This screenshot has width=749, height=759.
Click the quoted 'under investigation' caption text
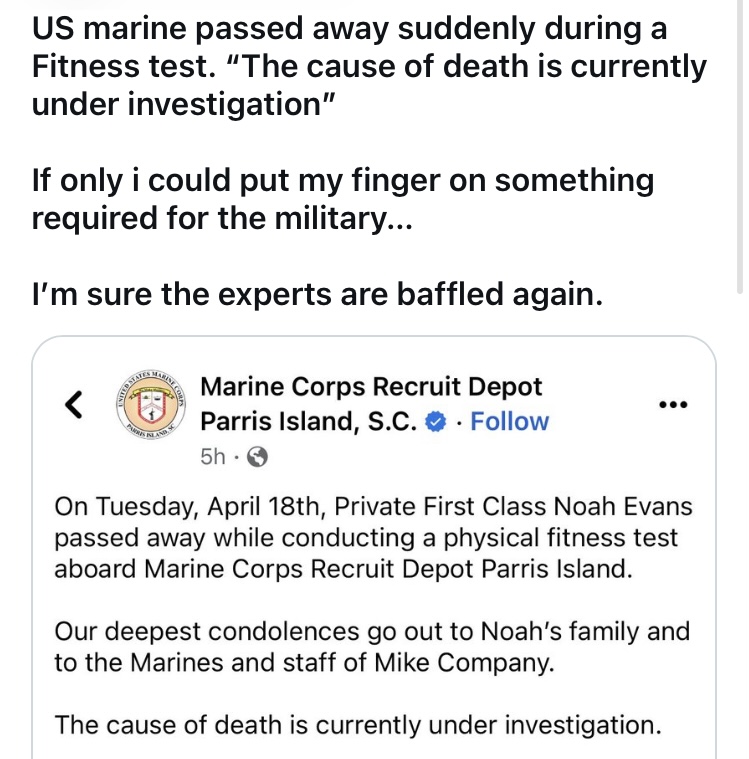[x=183, y=104]
